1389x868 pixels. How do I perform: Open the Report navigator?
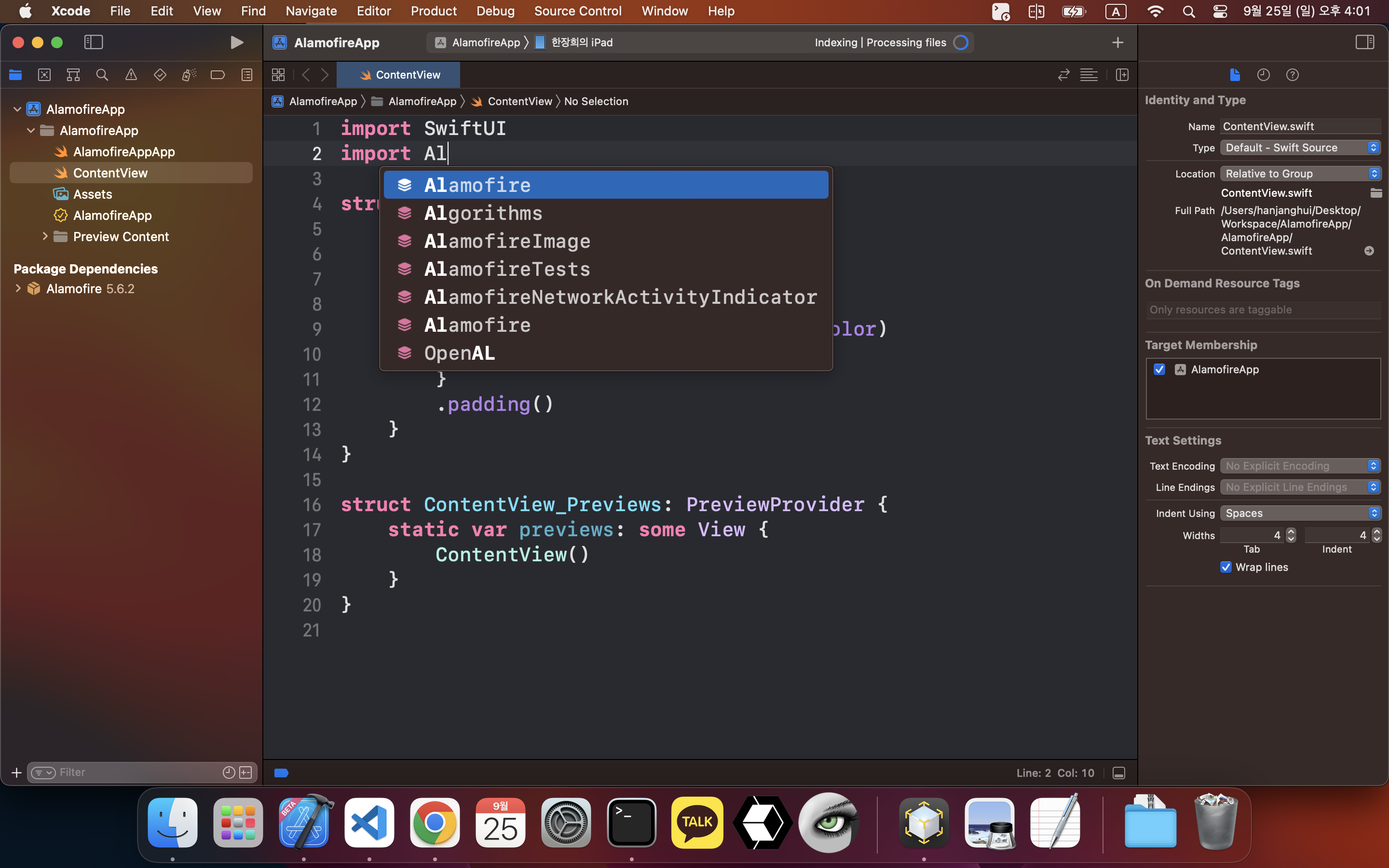coord(247,75)
